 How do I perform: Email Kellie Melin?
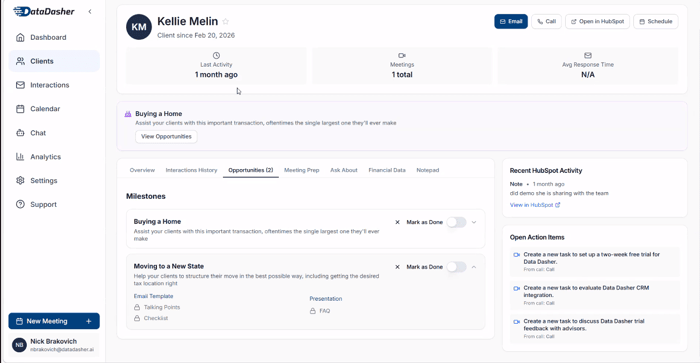[511, 21]
